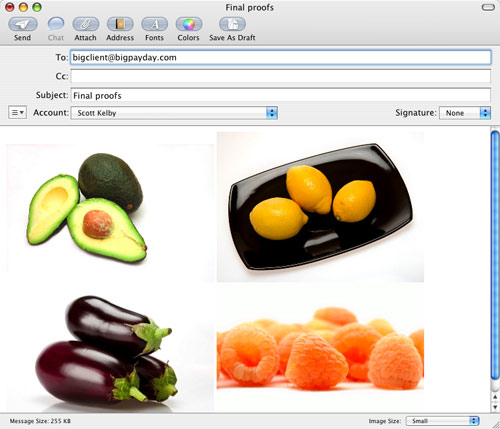
Task: Click the vertical scrollbar thumb
Action: [495, 255]
